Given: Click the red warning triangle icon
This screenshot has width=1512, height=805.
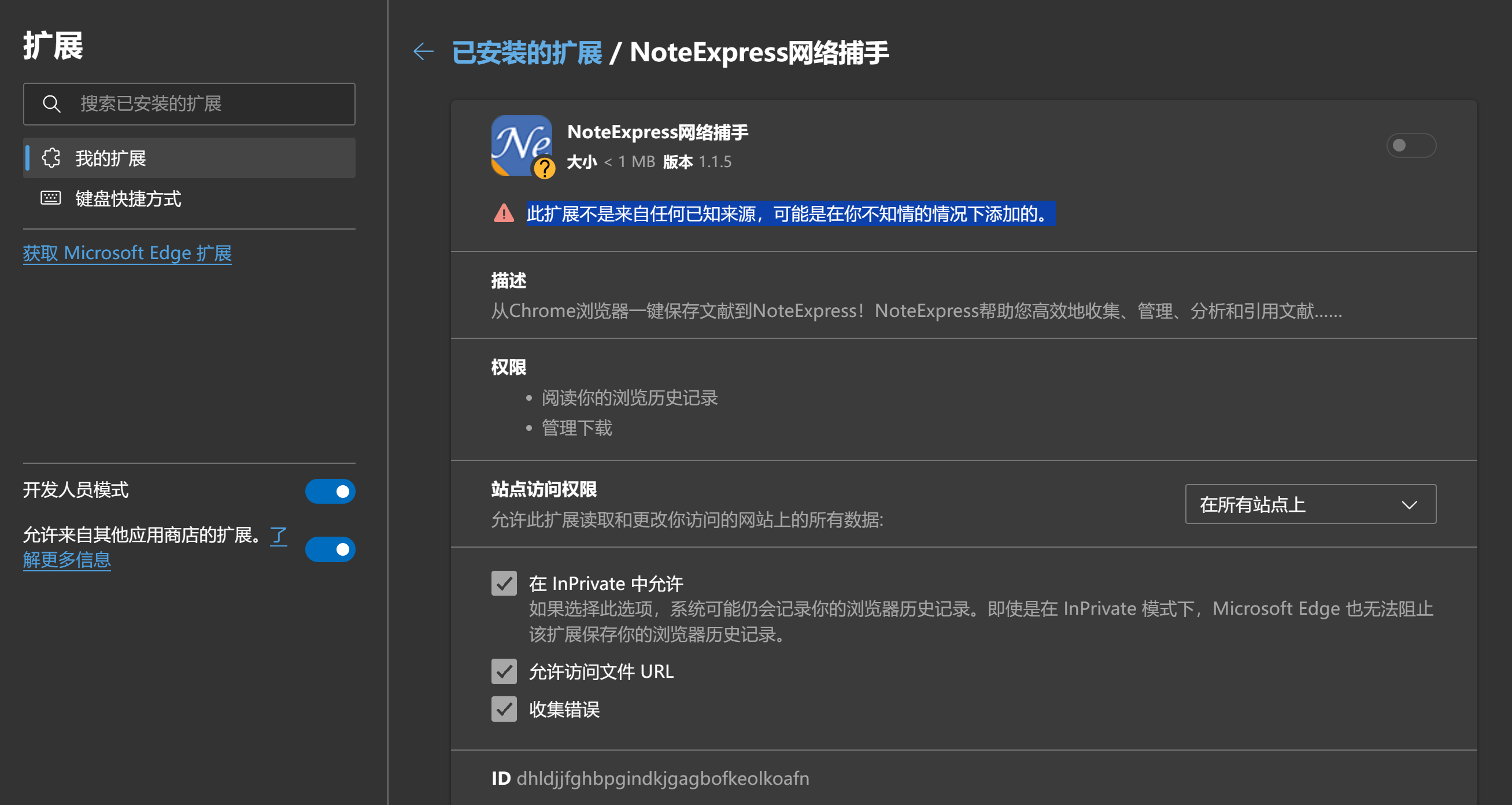Looking at the screenshot, I should (504, 213).
